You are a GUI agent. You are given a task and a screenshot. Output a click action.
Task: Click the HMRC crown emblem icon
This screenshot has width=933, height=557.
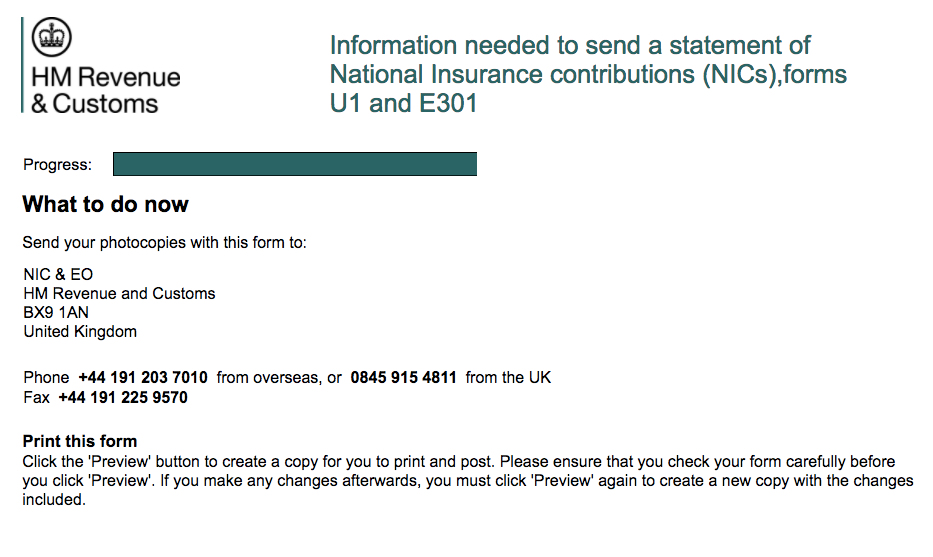click(52, 39)
